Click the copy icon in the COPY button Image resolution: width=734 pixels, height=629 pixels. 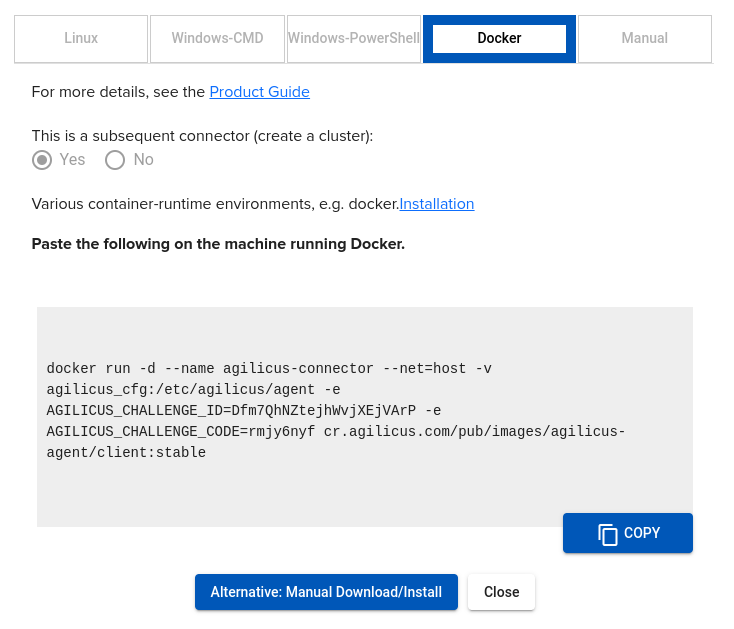point(607,534)
